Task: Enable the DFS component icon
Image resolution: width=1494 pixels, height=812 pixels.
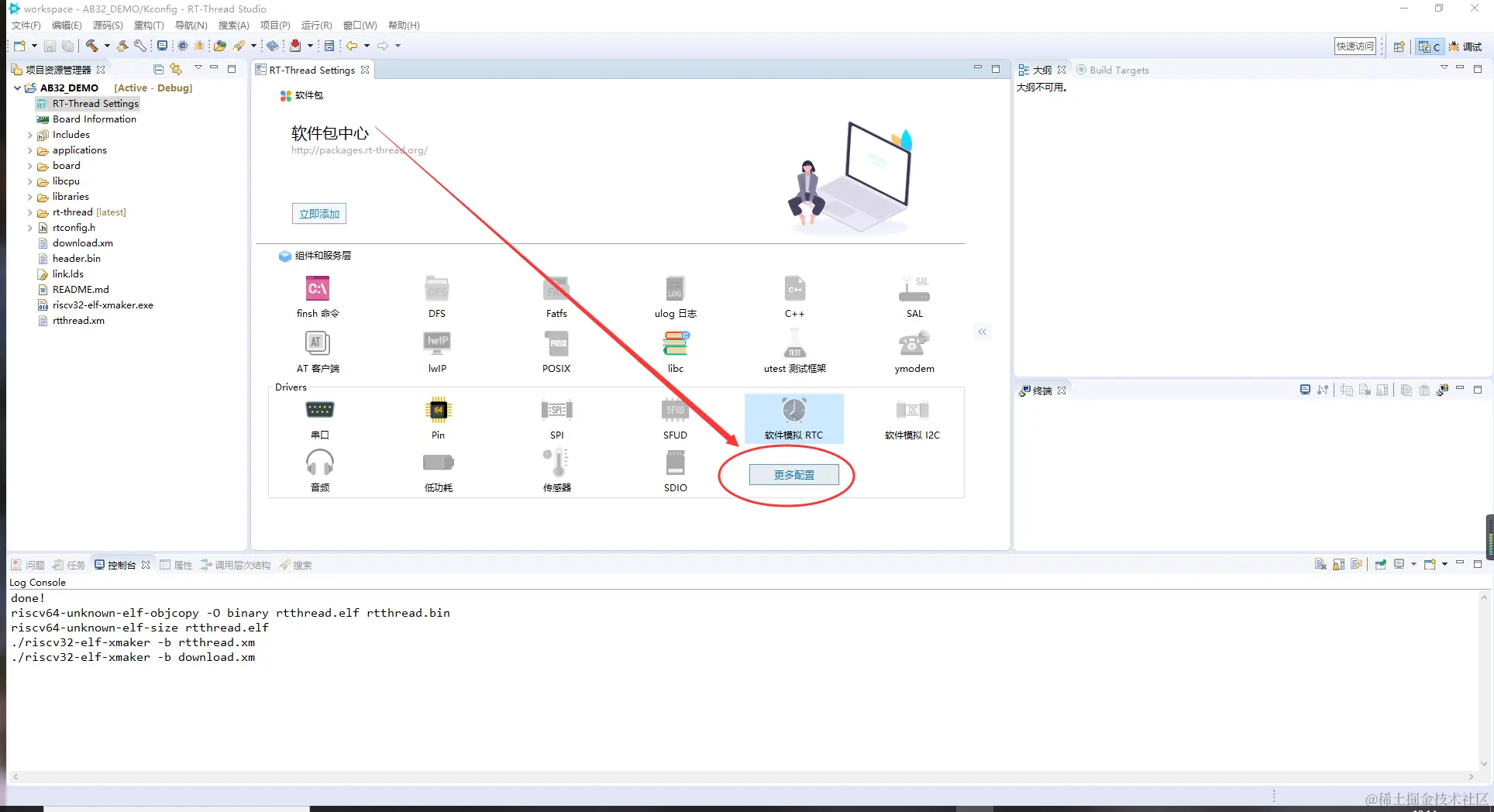Action: (437, 289)
